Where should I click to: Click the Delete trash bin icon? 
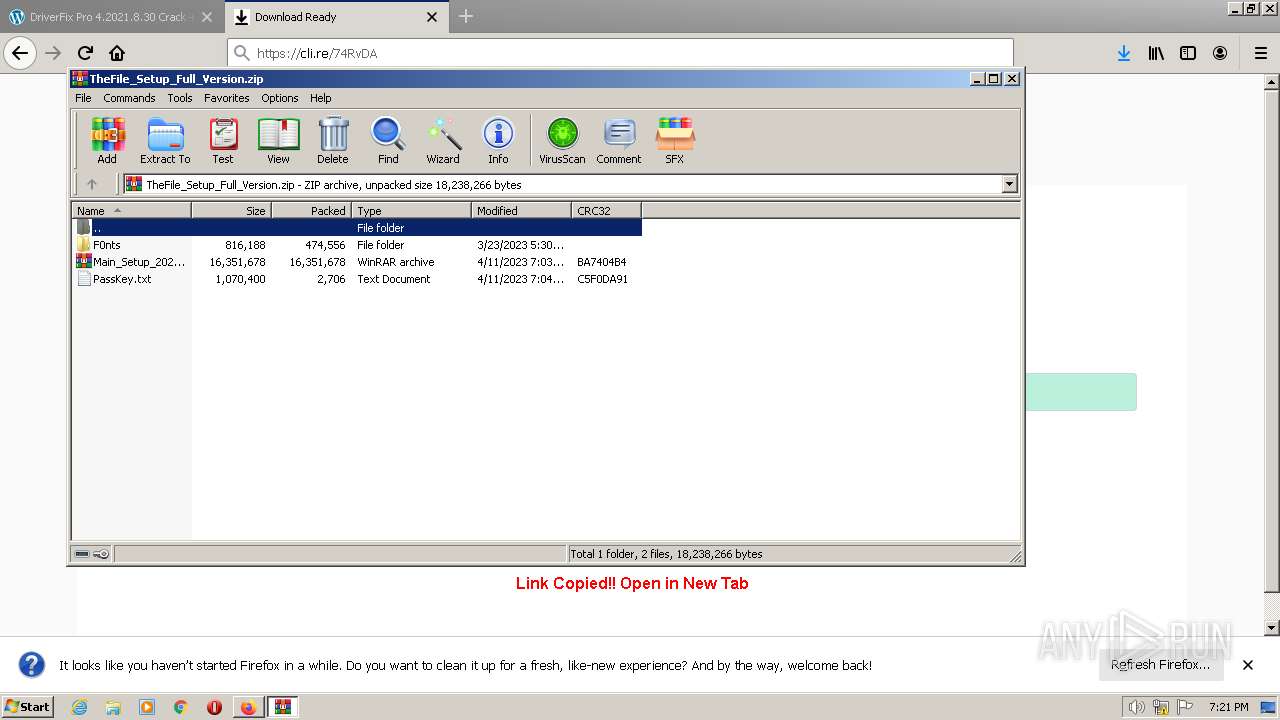click(x=333, y=140)
